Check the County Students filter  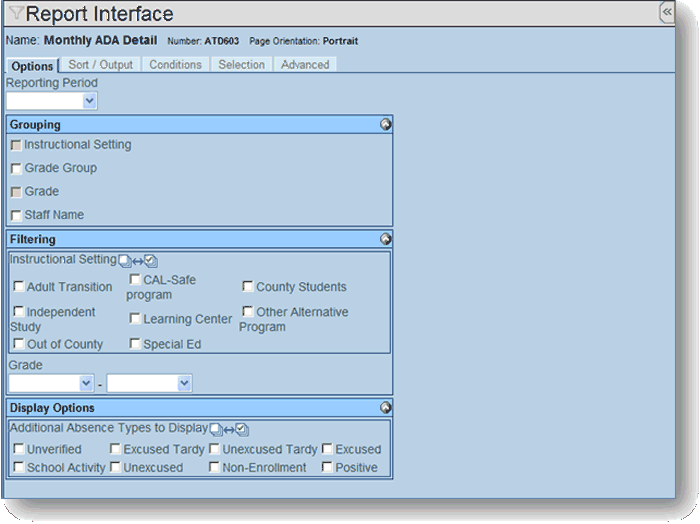248,286
